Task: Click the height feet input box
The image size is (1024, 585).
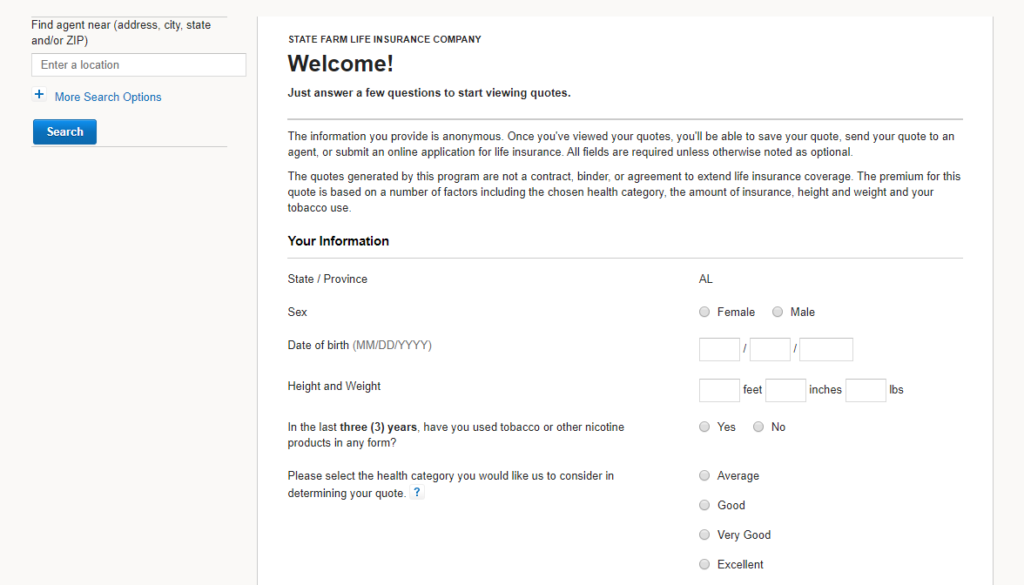Action: [719, 390]
